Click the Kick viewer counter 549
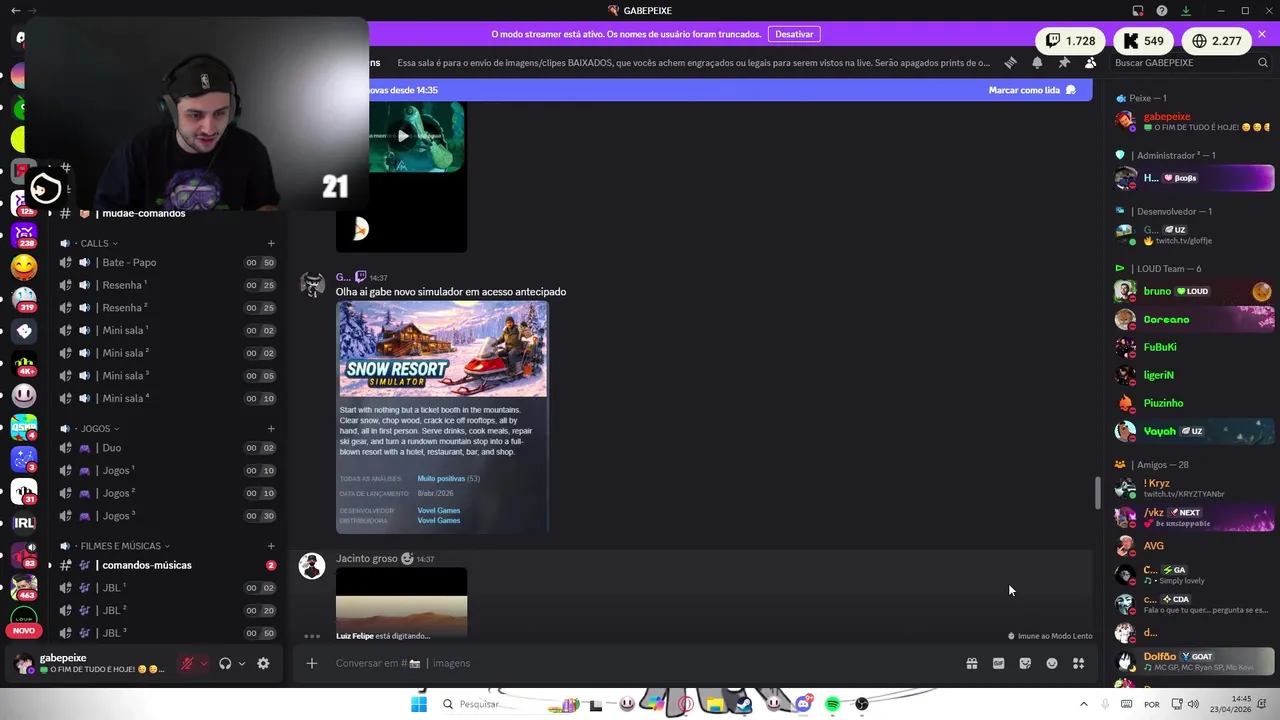Viewport: 1280px width, 720px height. 1143,41
